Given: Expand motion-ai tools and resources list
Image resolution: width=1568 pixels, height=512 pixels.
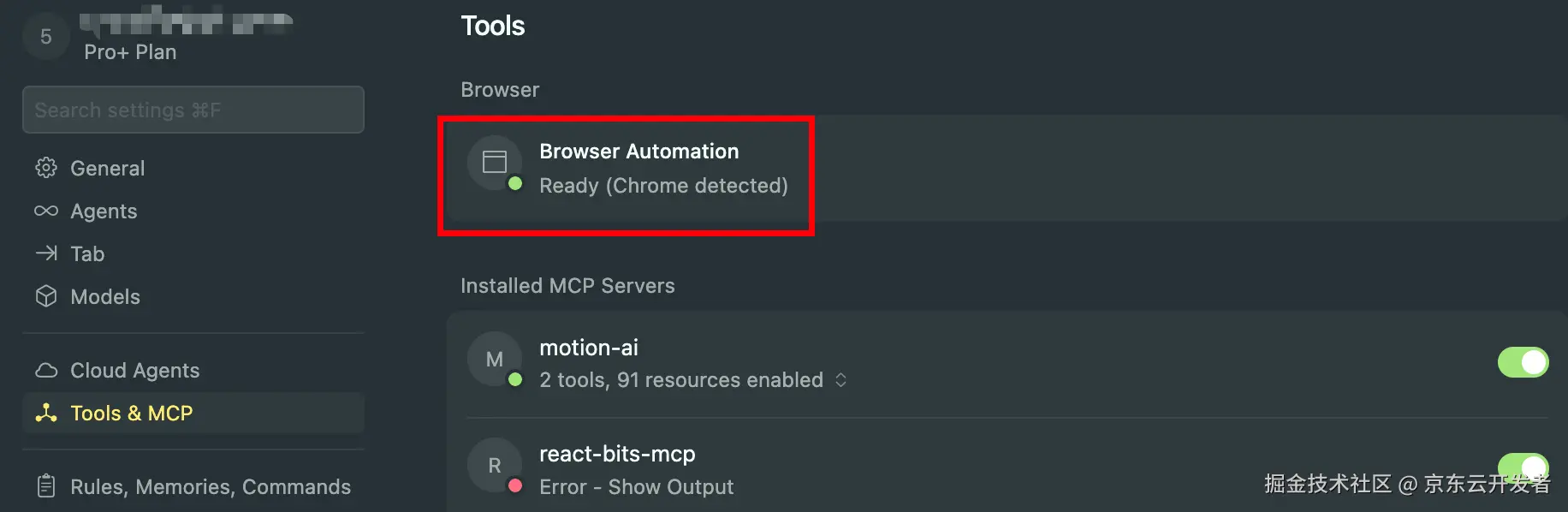Looking at the screenshot, I should (840, 379).
